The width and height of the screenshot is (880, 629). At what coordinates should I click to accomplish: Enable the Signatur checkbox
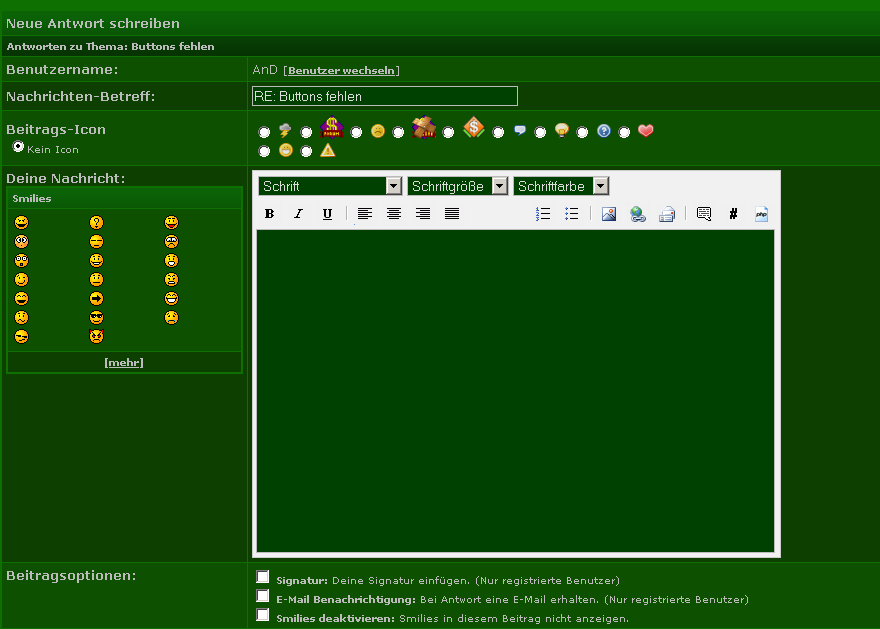263,577
